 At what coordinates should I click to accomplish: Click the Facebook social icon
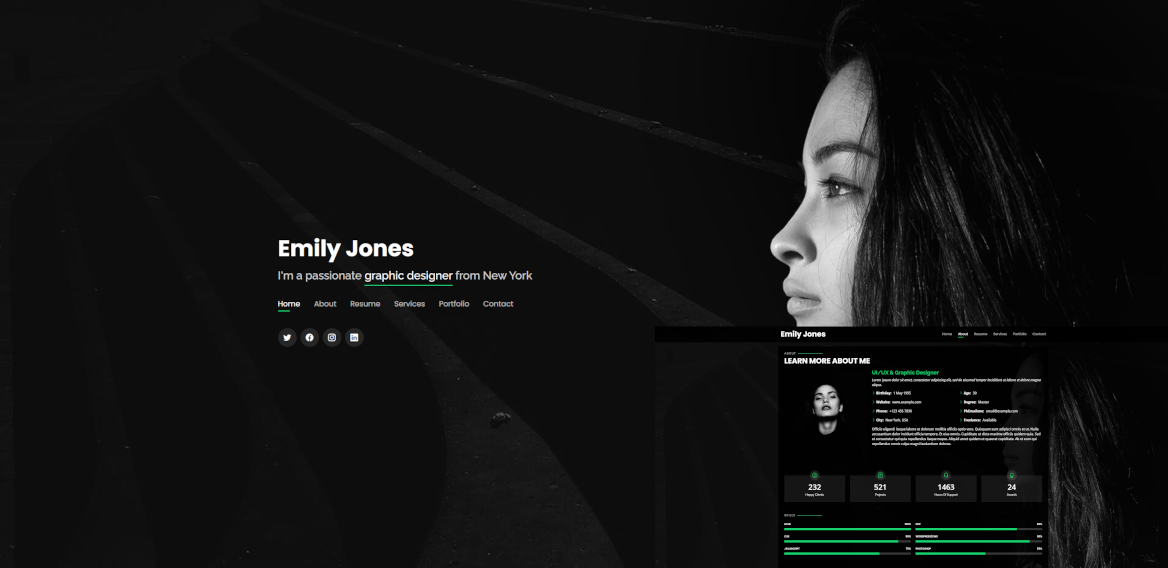(x=309, y=338)
